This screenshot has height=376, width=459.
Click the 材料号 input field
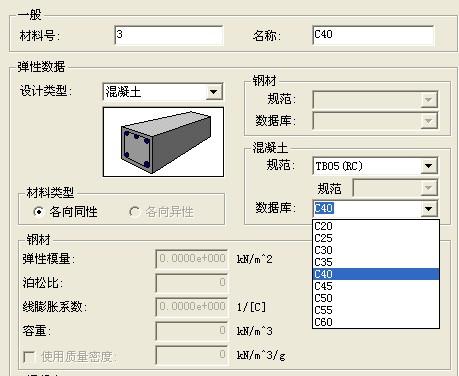click(169, 35)
